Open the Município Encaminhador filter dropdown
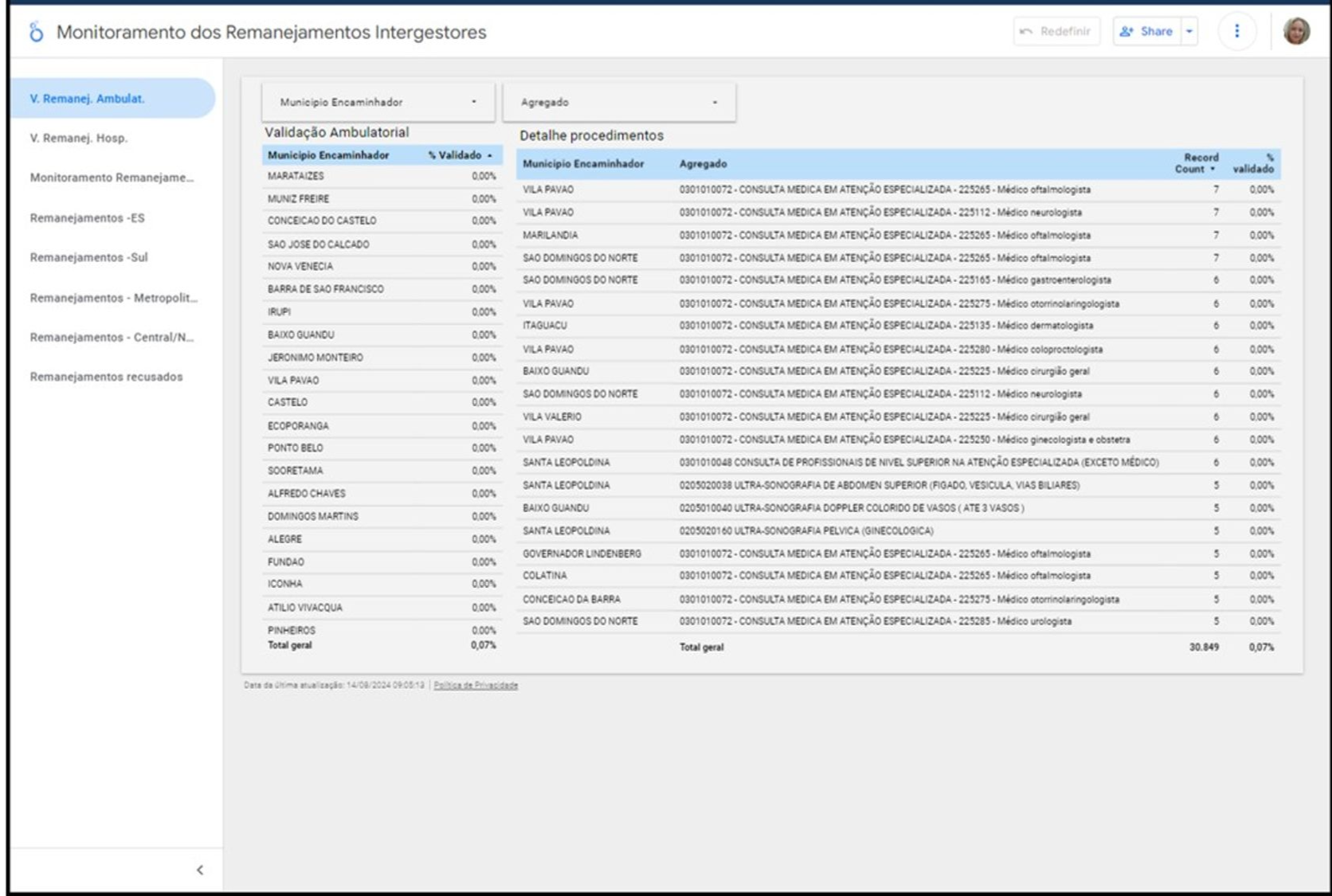Viewport: 1332px width, 896px height. [x=378, y=102]
